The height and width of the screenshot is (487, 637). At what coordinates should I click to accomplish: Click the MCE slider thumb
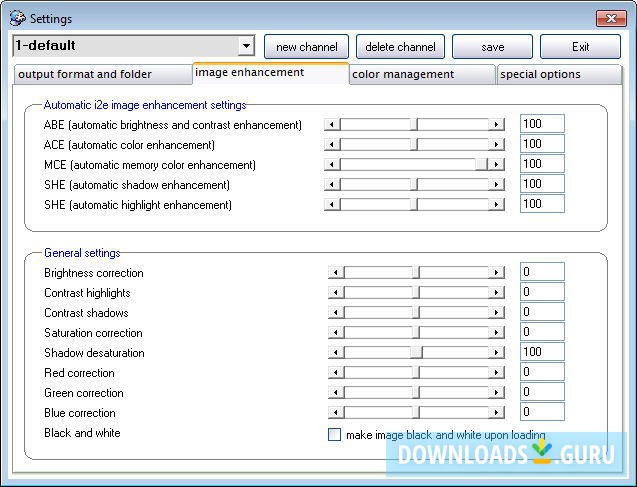[481, 164]
